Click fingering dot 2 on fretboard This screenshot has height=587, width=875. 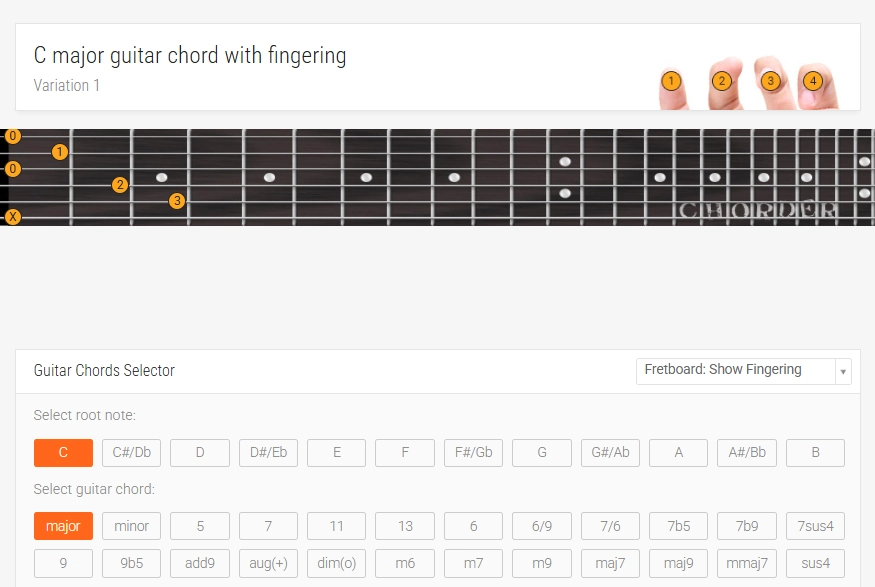click(x=120, y=184)
